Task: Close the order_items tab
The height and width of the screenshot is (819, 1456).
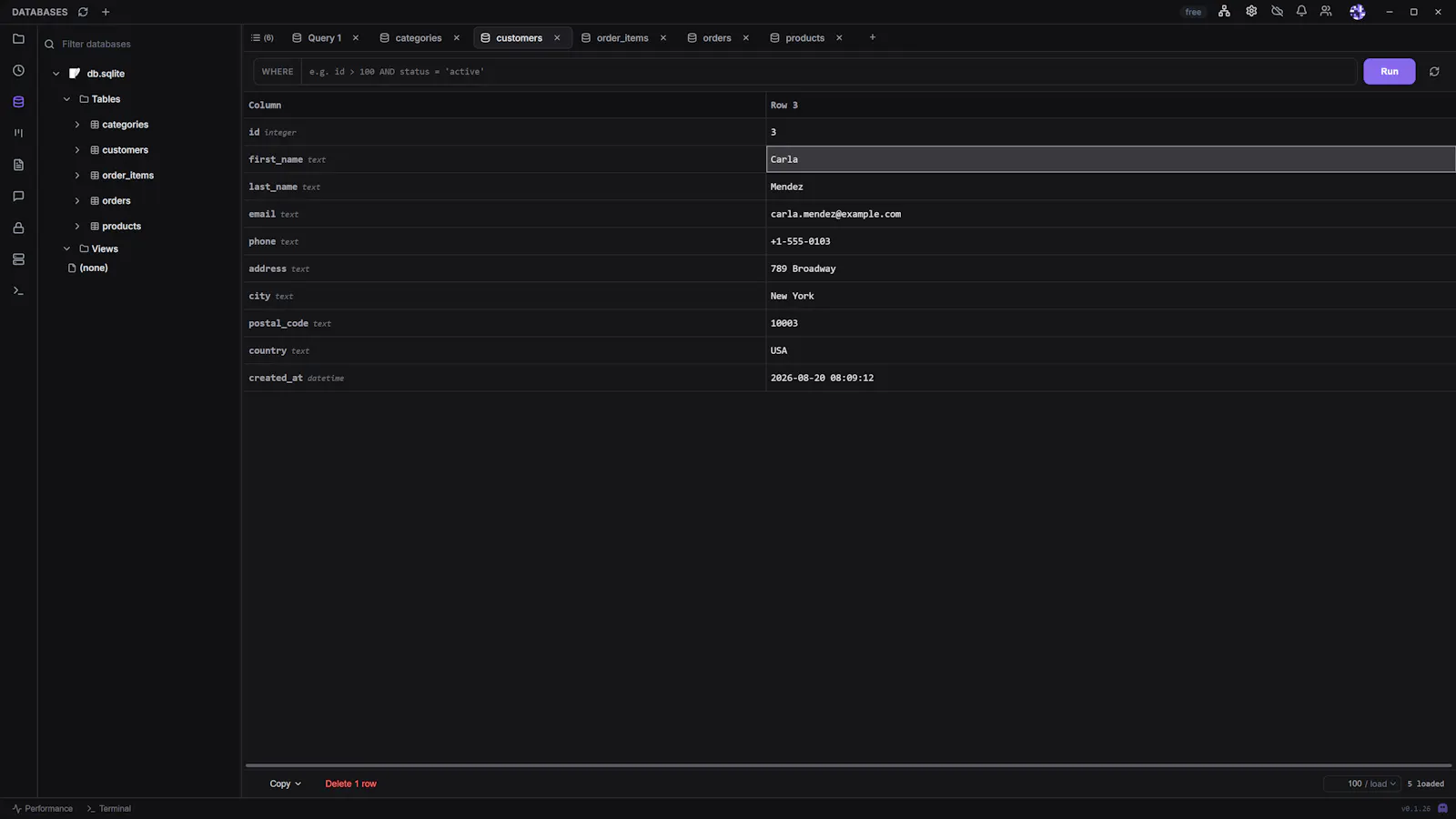Action: [663, 37]
